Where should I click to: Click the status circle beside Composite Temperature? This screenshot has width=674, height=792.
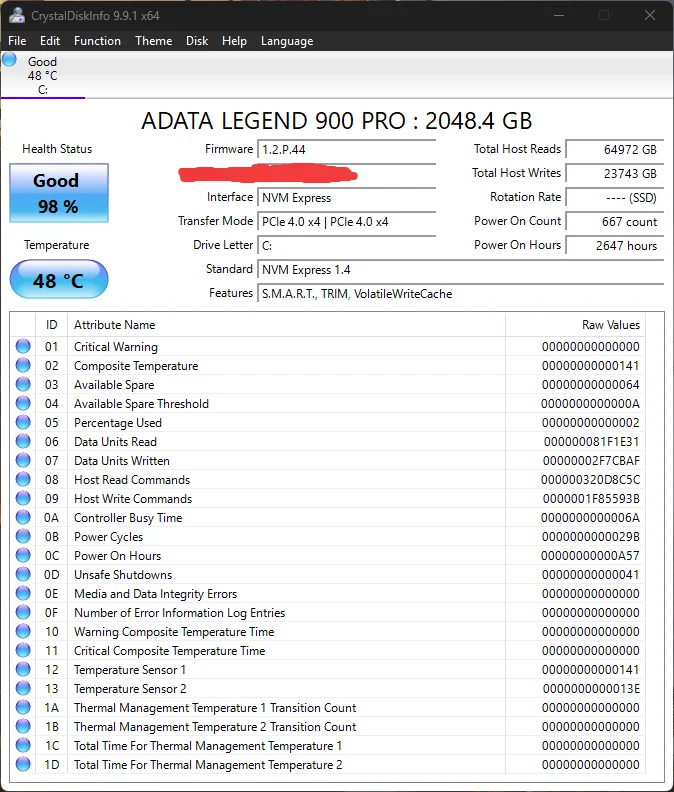point(23,365)
